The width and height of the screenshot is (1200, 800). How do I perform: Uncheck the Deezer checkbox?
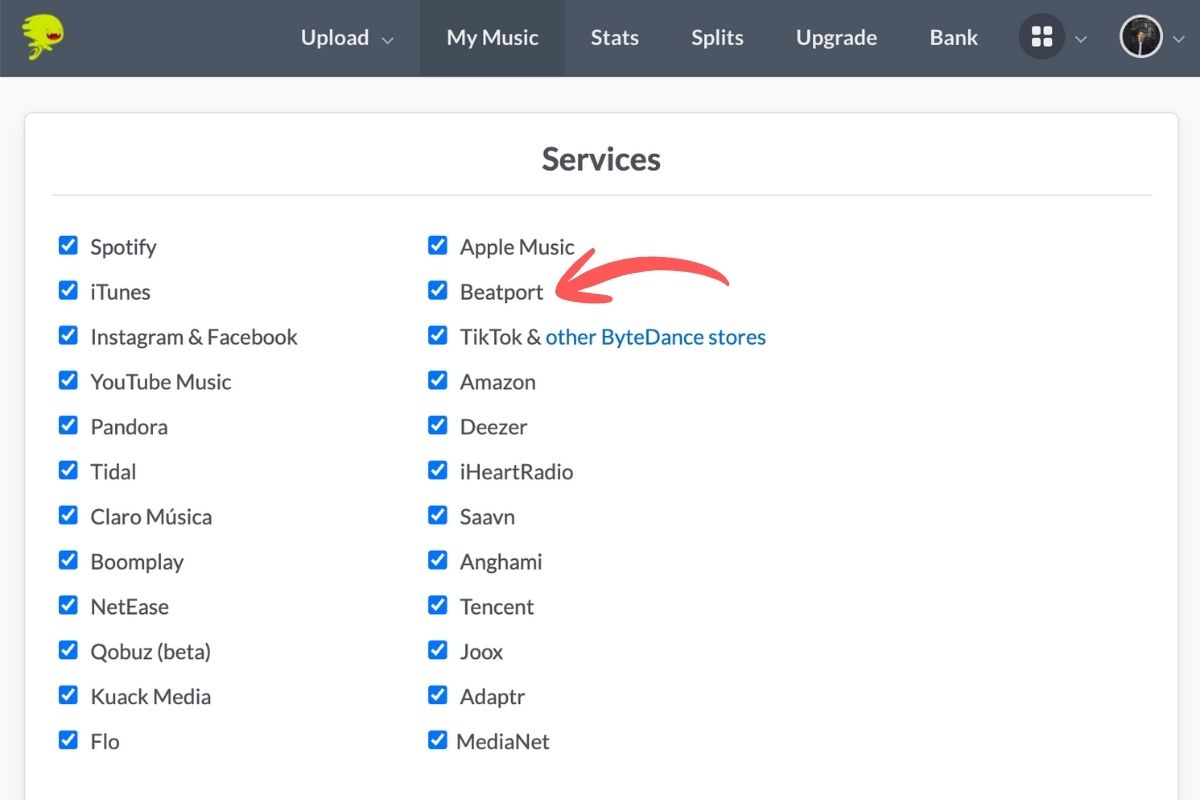pos(437,425)
